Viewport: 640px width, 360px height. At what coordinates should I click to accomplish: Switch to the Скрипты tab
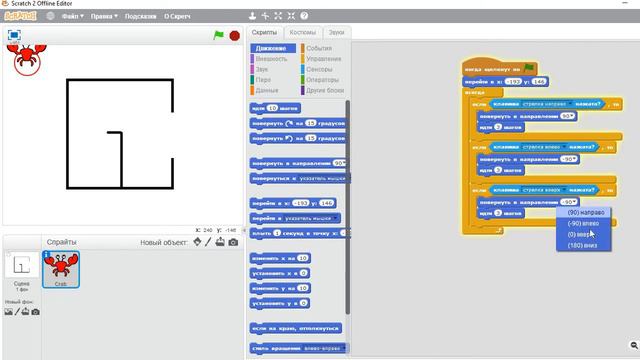pyautogui.click(x=264, y=32)
